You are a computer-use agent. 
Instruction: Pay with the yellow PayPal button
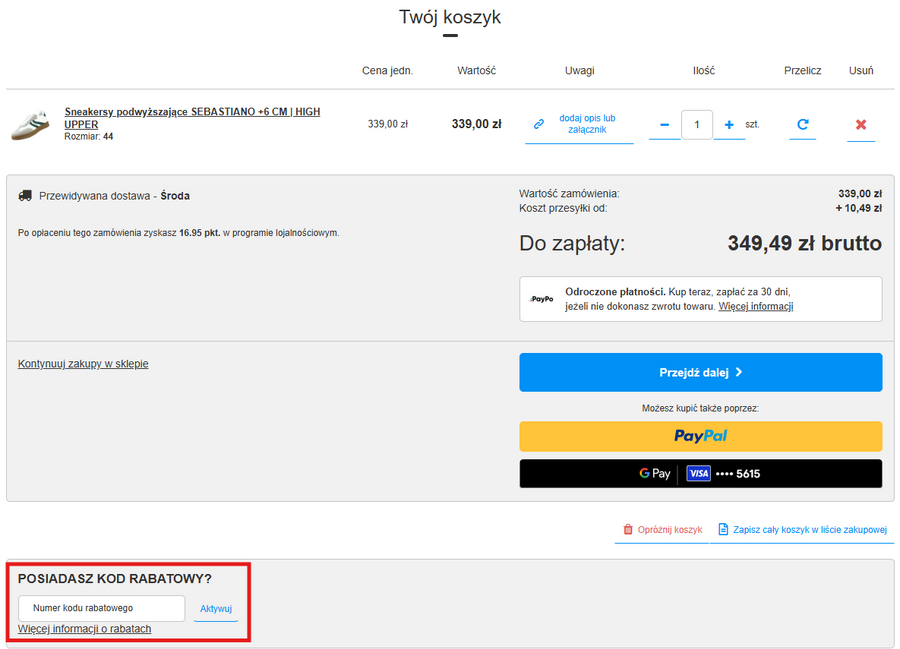point(700,436)
